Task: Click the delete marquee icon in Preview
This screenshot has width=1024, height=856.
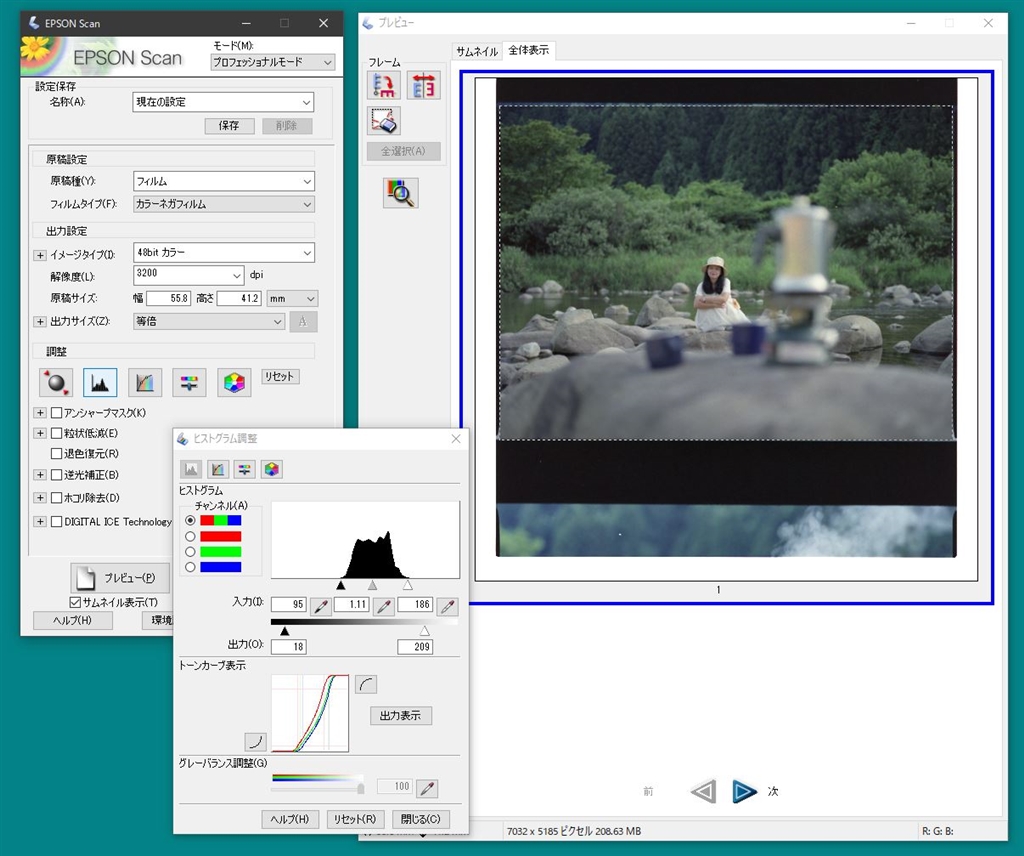Action: 383,121
